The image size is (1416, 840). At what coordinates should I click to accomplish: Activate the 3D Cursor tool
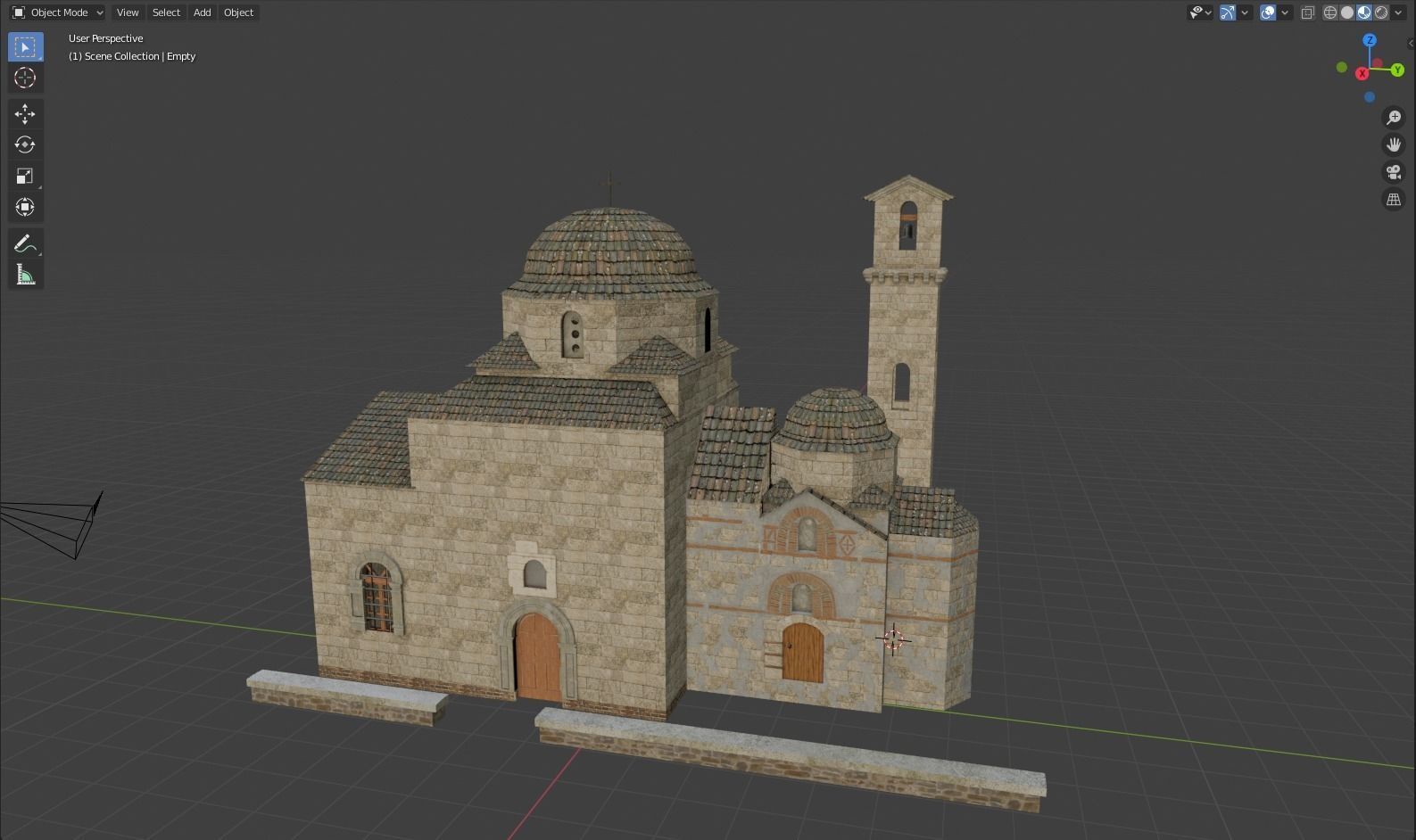[25, 78]
